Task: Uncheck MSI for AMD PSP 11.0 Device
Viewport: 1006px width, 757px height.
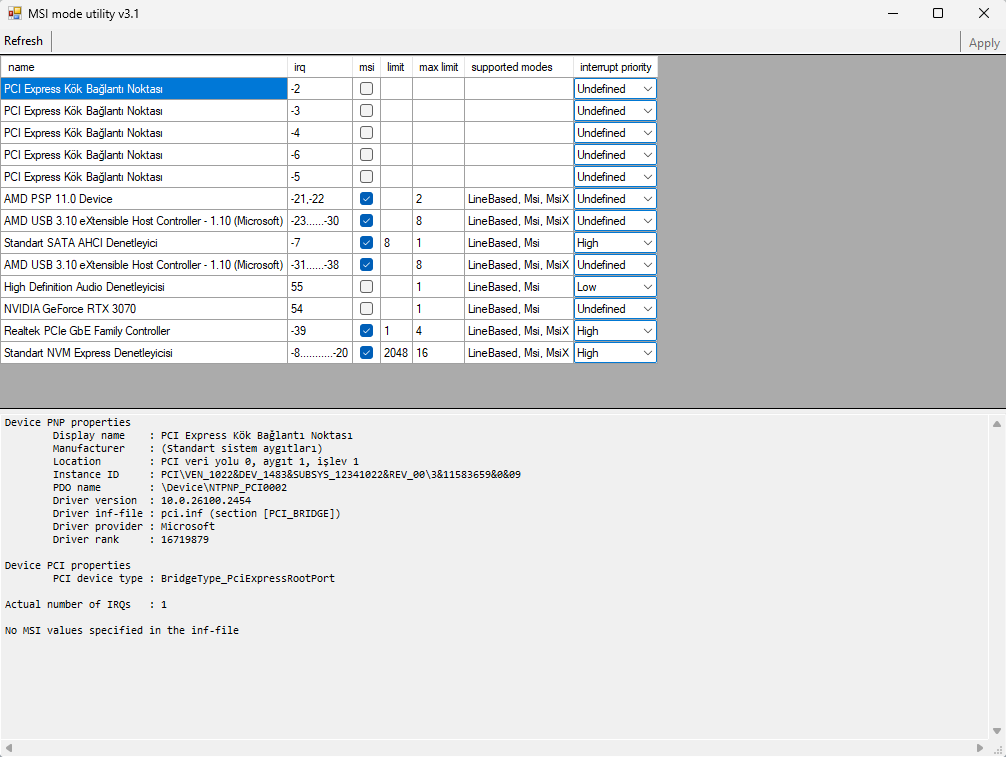Action: click(x=366, y=199)
